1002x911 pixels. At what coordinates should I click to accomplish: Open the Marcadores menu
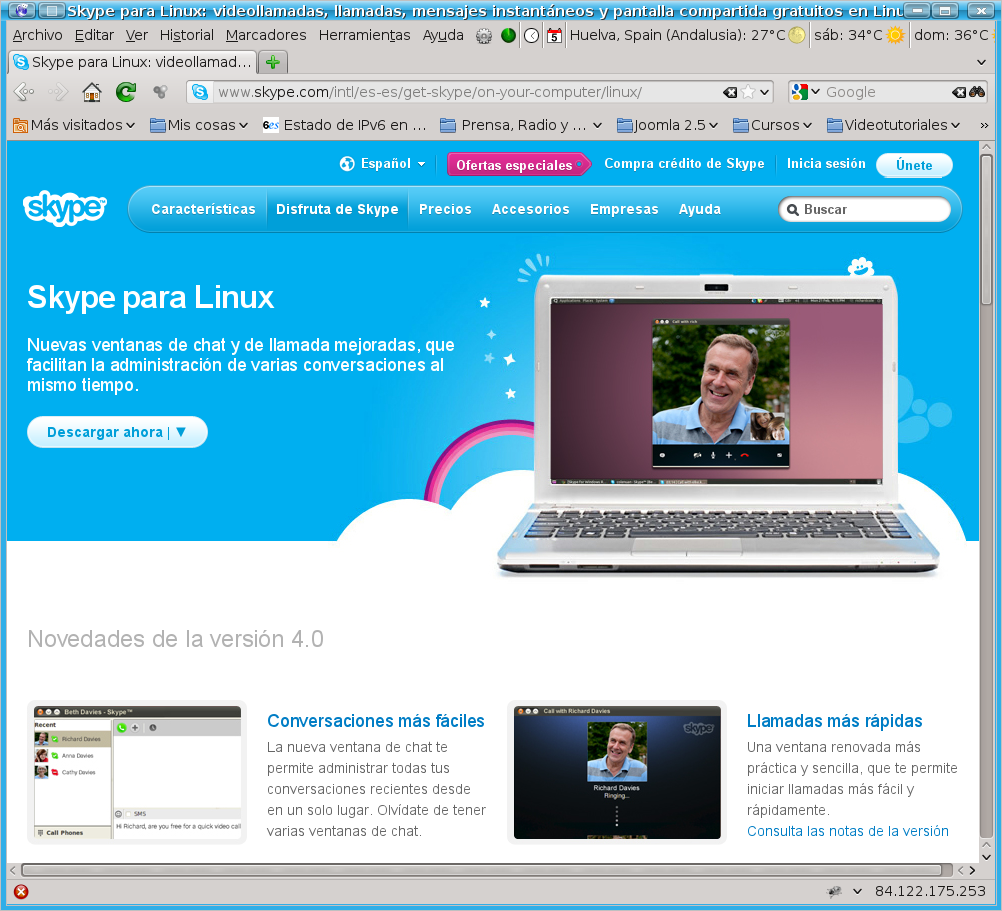(x=266, y=36)
